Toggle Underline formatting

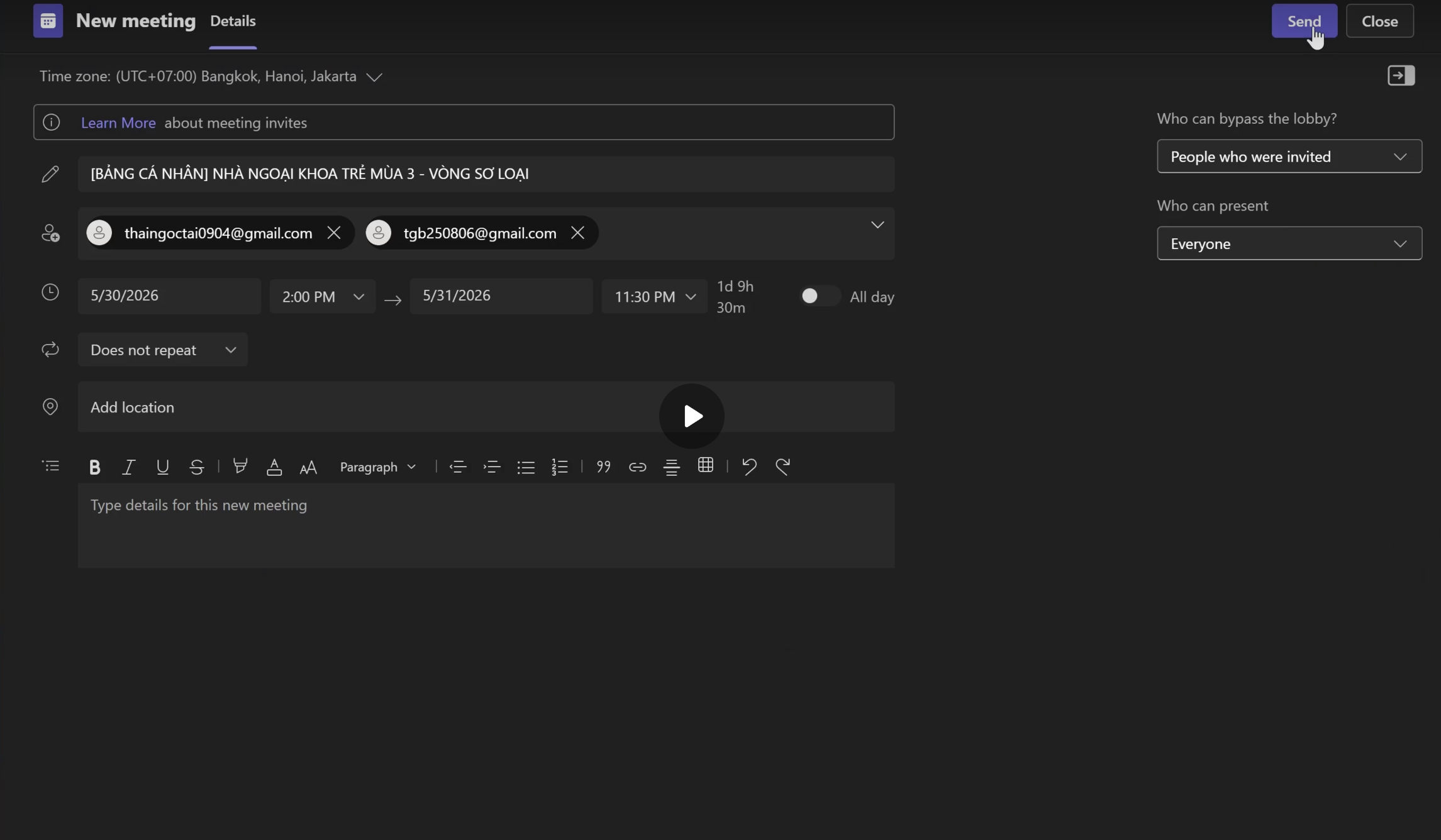tap(162, 467)
